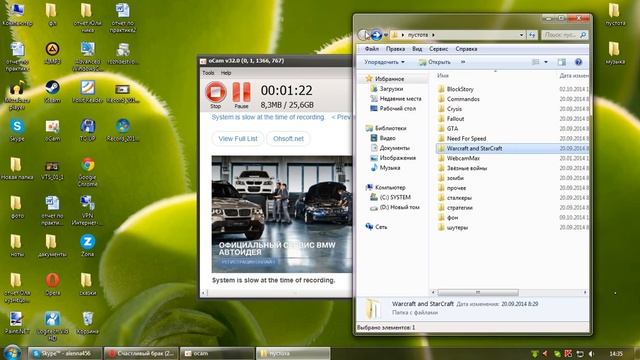Select Сеть in the navigation pane

tap(381, 227)
